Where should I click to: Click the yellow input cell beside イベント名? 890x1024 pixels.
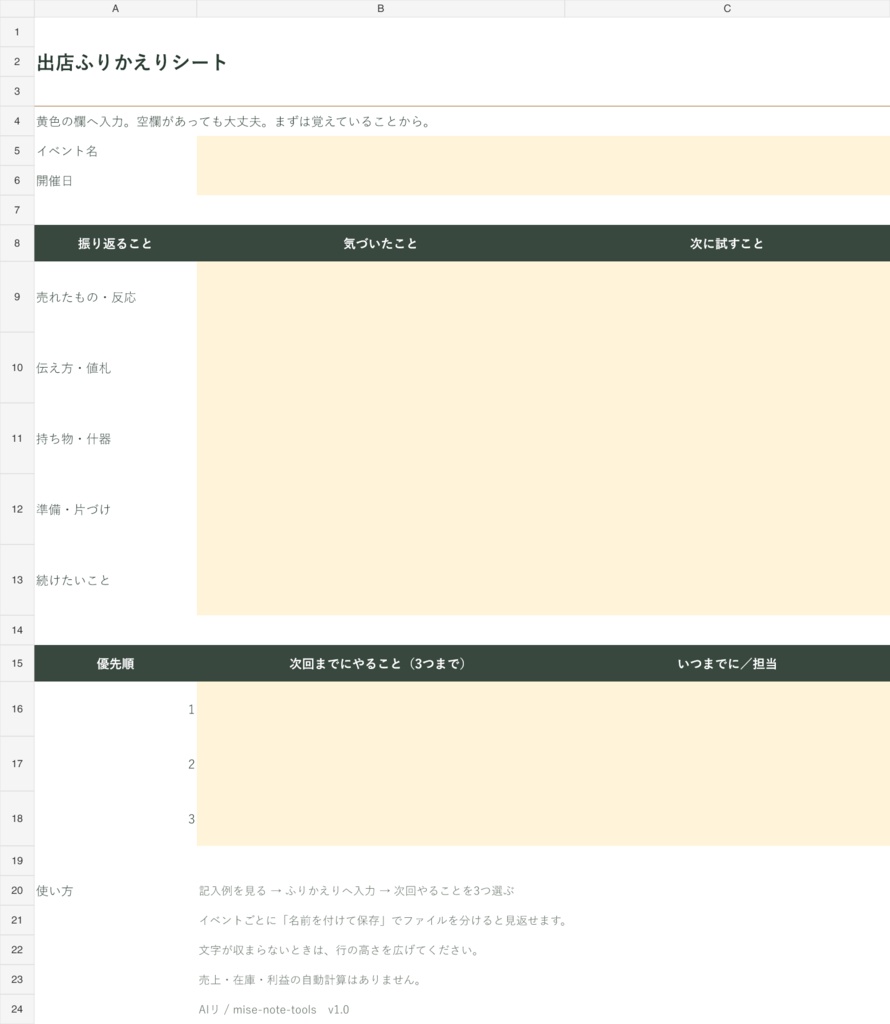543,151
